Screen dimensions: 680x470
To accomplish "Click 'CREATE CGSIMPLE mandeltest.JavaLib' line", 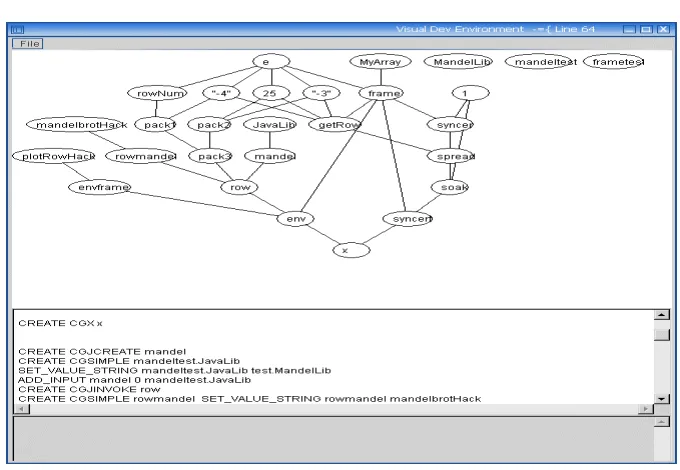I will coord(129,361).
